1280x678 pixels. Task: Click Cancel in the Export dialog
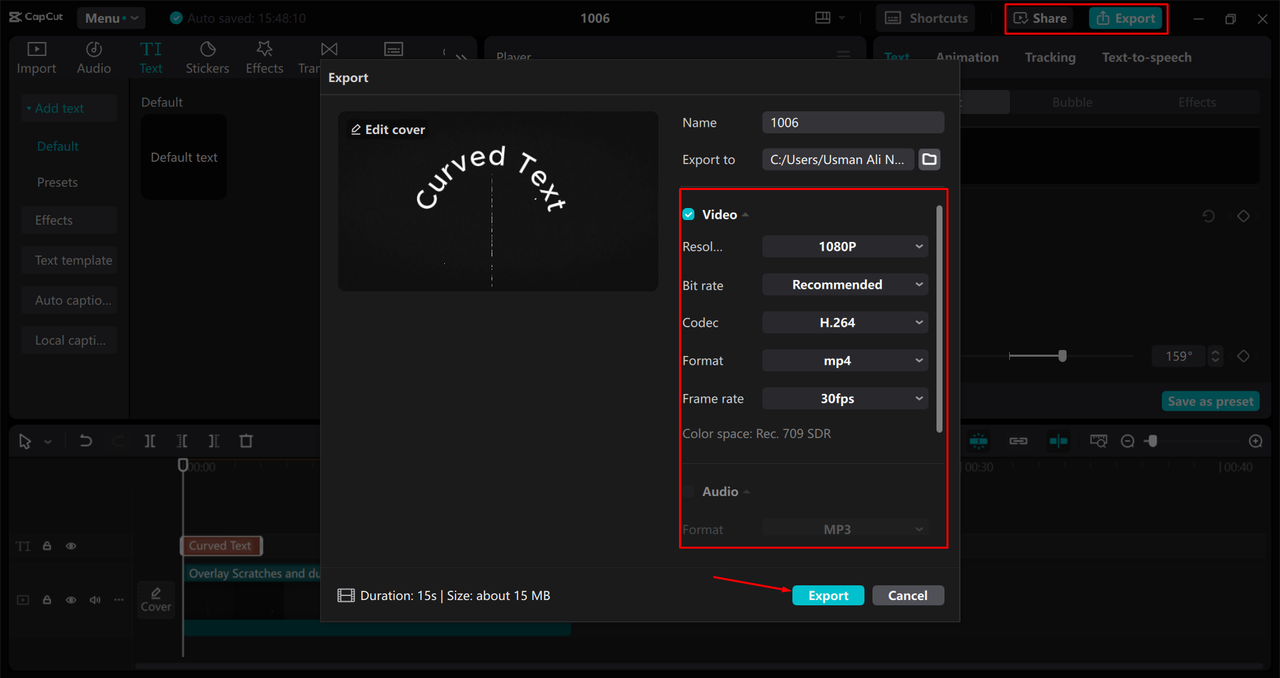tap(907, 595)
